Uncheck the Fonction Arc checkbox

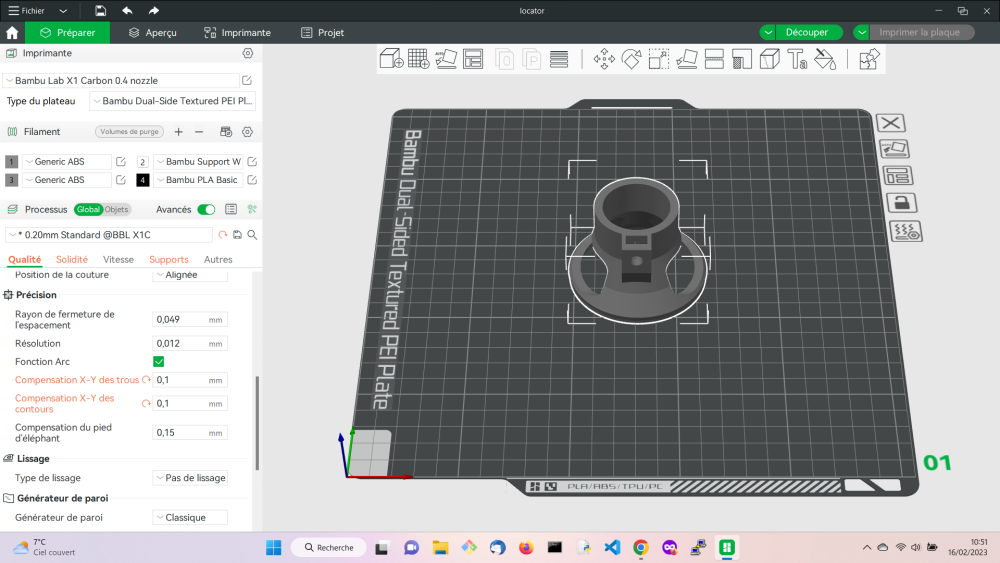tap(158, 362)
